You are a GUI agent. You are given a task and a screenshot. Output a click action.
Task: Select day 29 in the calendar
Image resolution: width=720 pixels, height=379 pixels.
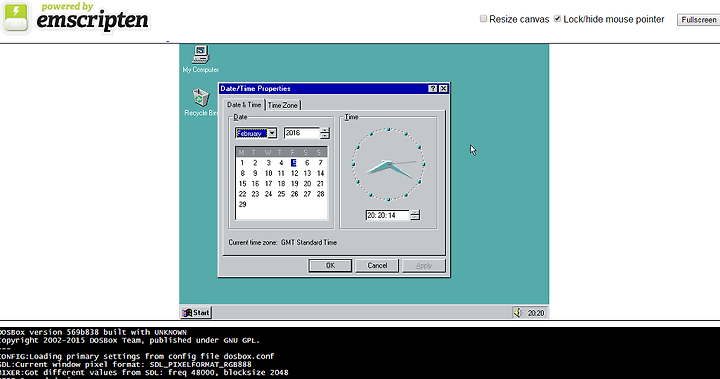tap(242, 204)
